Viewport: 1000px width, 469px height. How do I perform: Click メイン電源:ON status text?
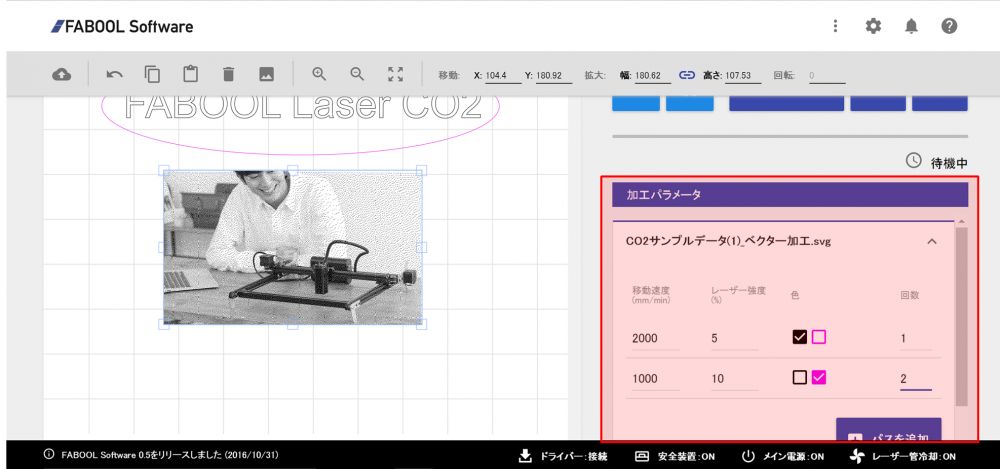coord(793,456)
